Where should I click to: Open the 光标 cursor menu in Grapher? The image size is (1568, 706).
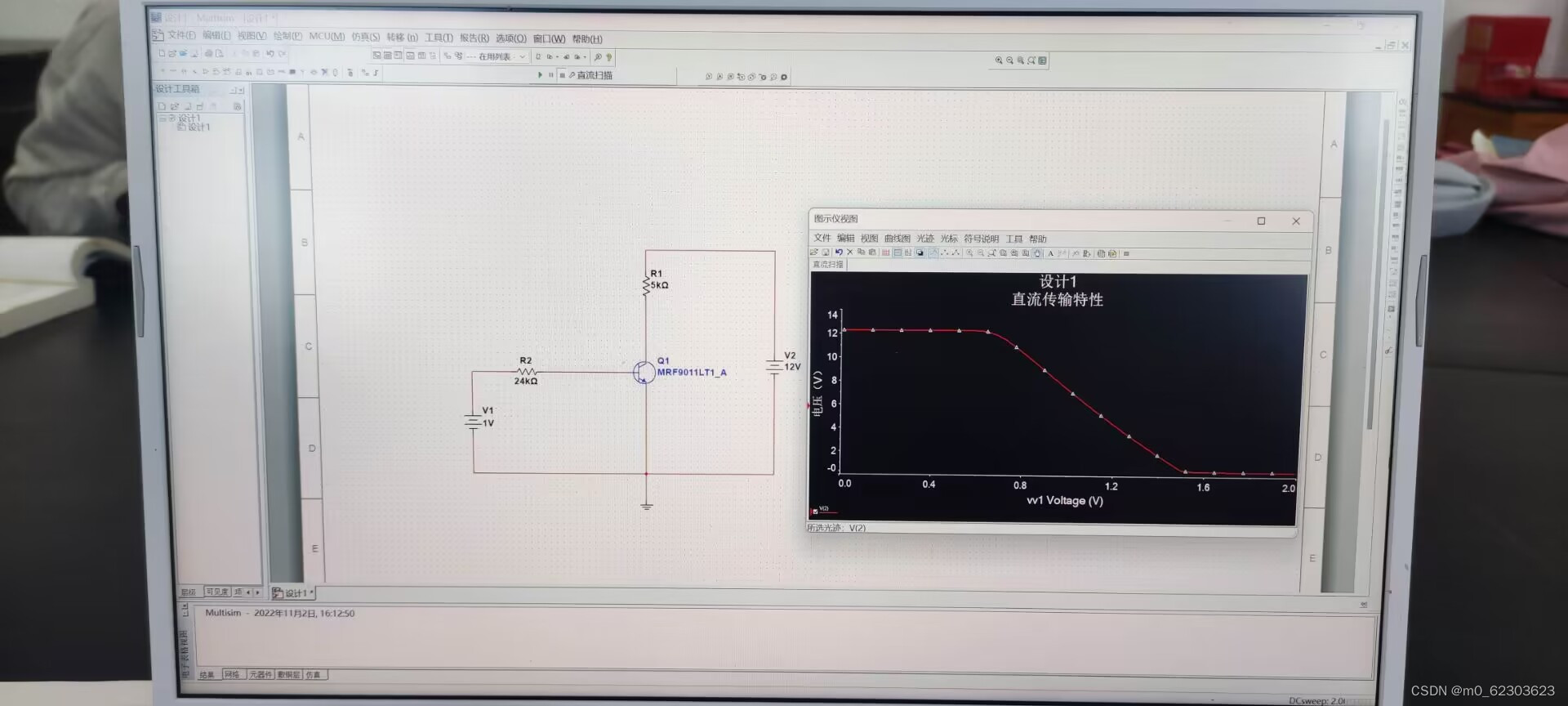tap(948, 239)
